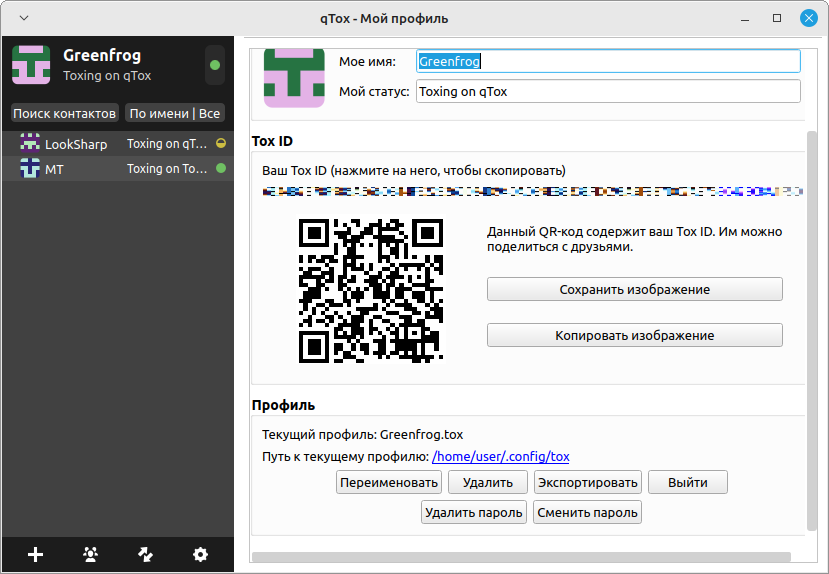Screen dimensions: 829x574
Task: Click 'Выйти' logout button
Action: click(688, 482)
